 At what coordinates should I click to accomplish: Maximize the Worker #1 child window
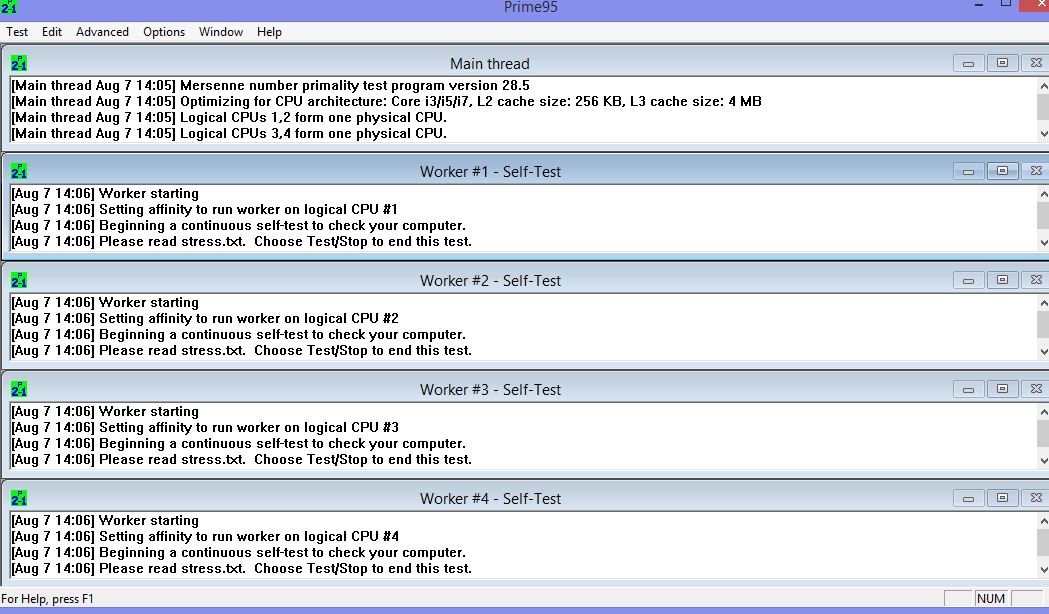point(1002,171)
